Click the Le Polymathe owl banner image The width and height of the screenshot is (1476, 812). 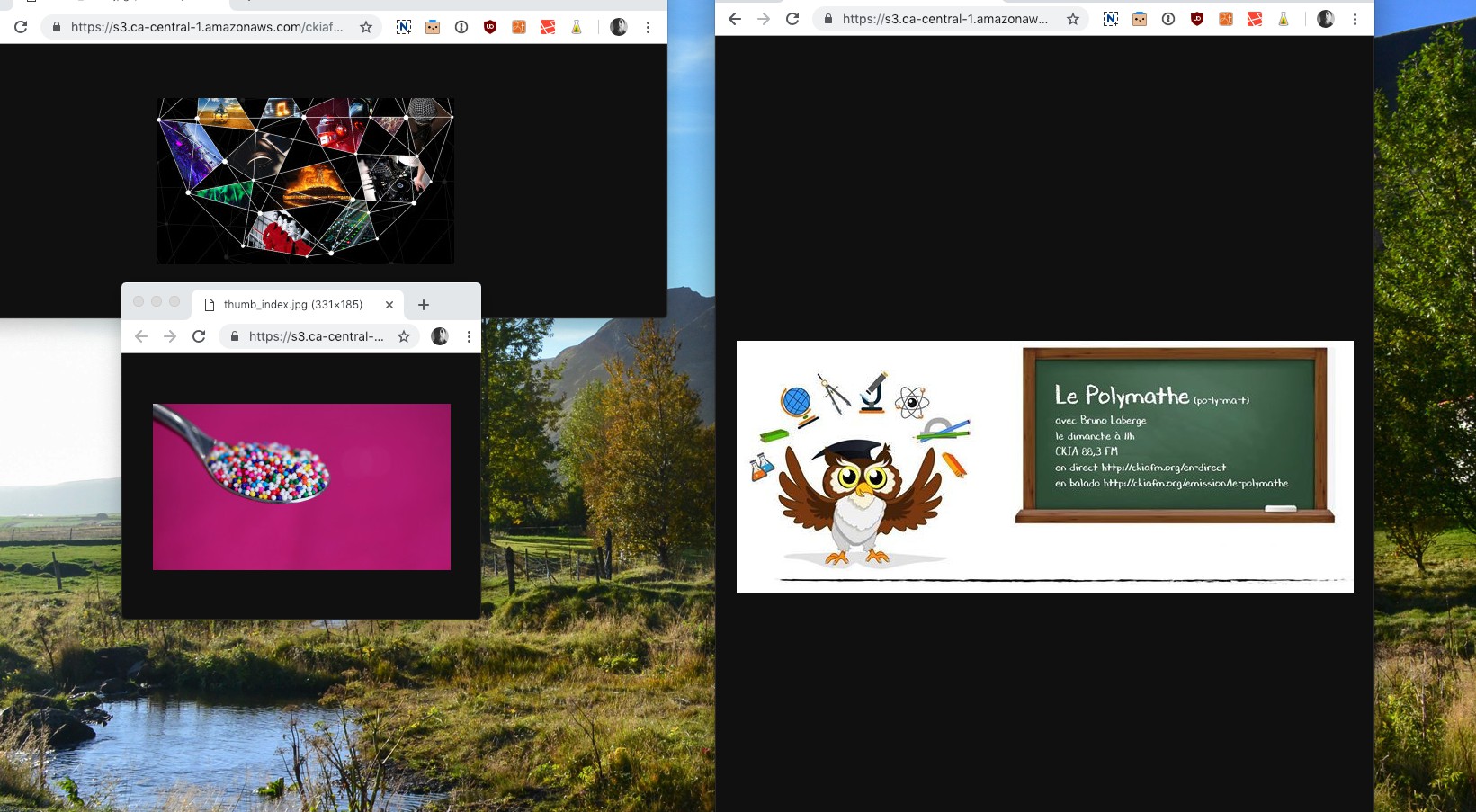pos(1045,467)
